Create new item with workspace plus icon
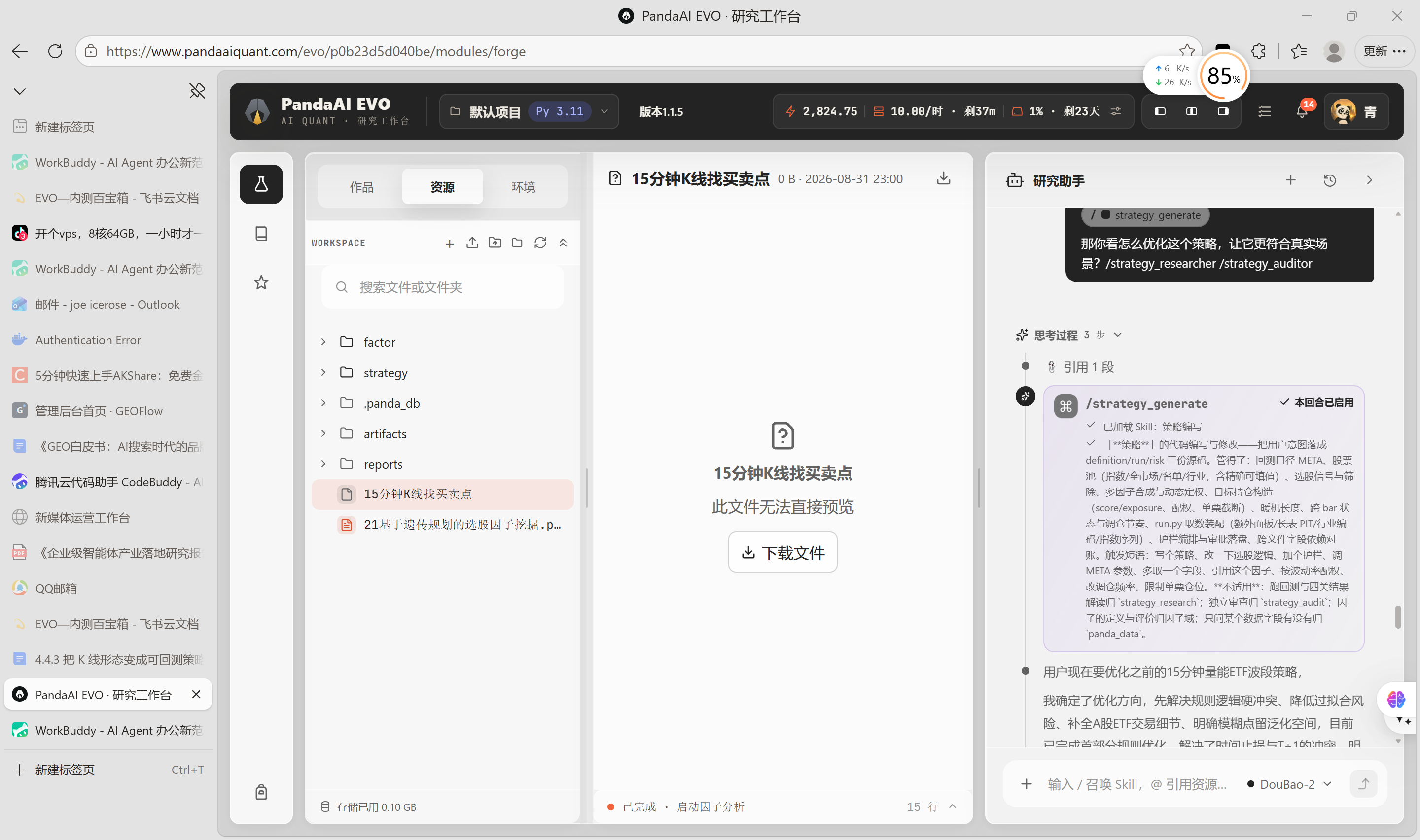This screenshot has height=840, width=1420. pyautogui.click(x=449, y=244)
